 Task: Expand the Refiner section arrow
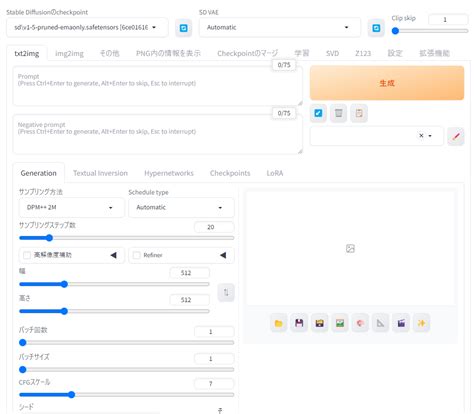click(223, 255)
